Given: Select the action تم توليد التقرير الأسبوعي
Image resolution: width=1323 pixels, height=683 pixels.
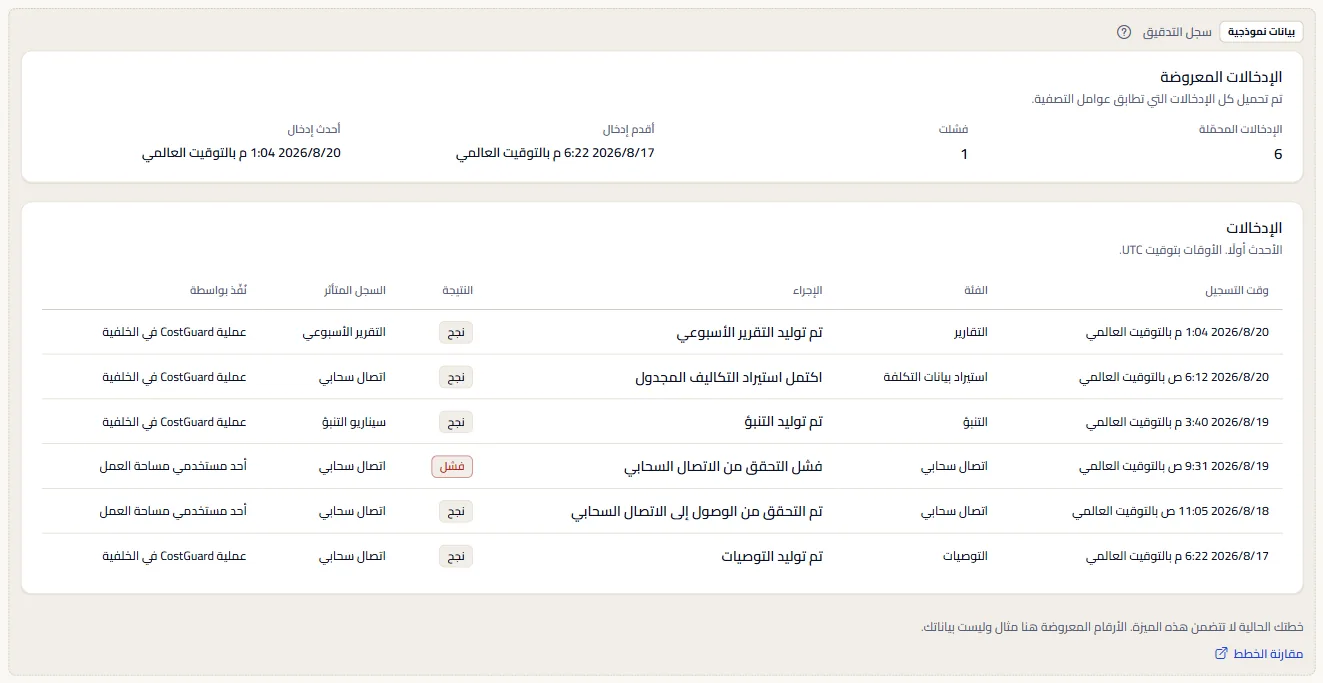Looking at the screenshot, I should coord(749,333).
